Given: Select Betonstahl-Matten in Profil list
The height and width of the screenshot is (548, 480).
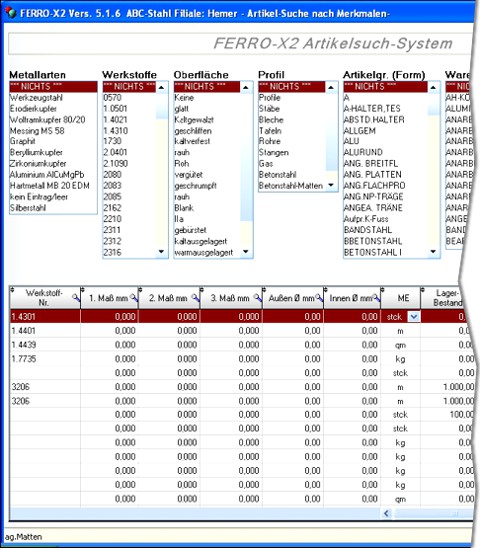Looking at the screenshot, I should 291,186.
